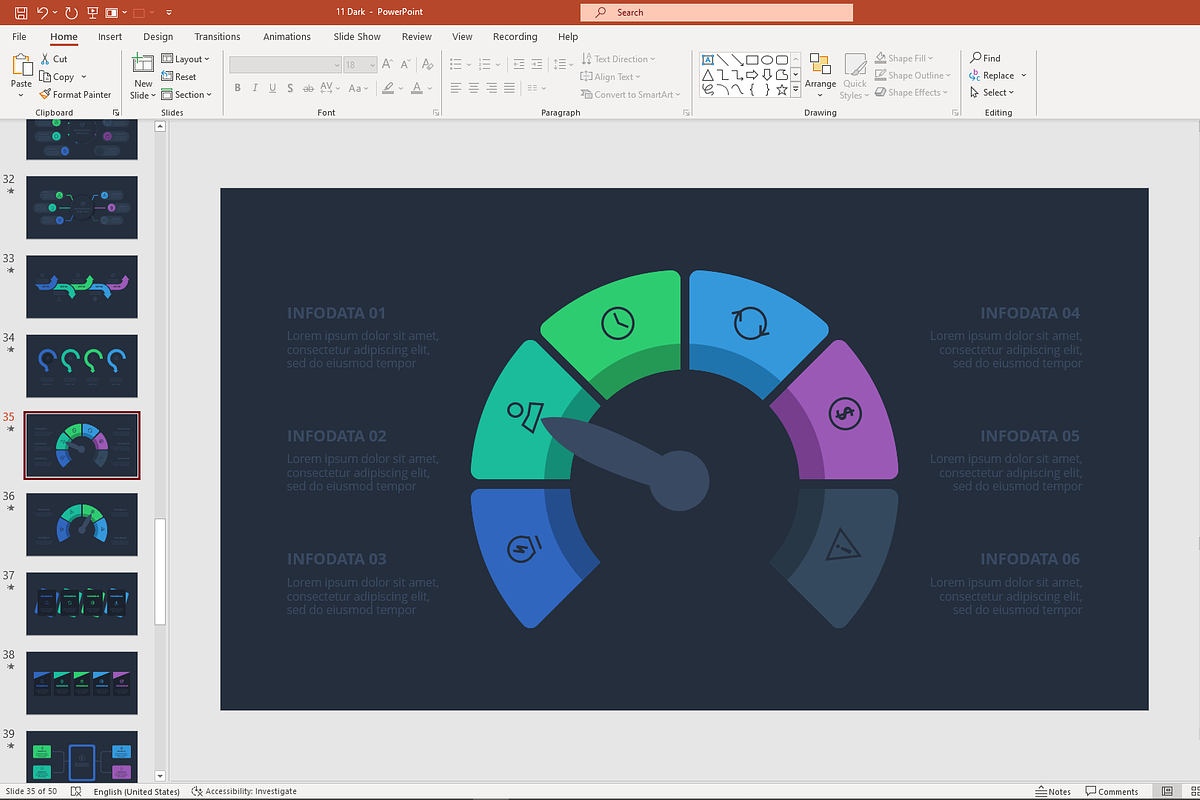Switch to the Insert tab
Viewport: 1200px width, 800px height.
[x=110, y=37]
